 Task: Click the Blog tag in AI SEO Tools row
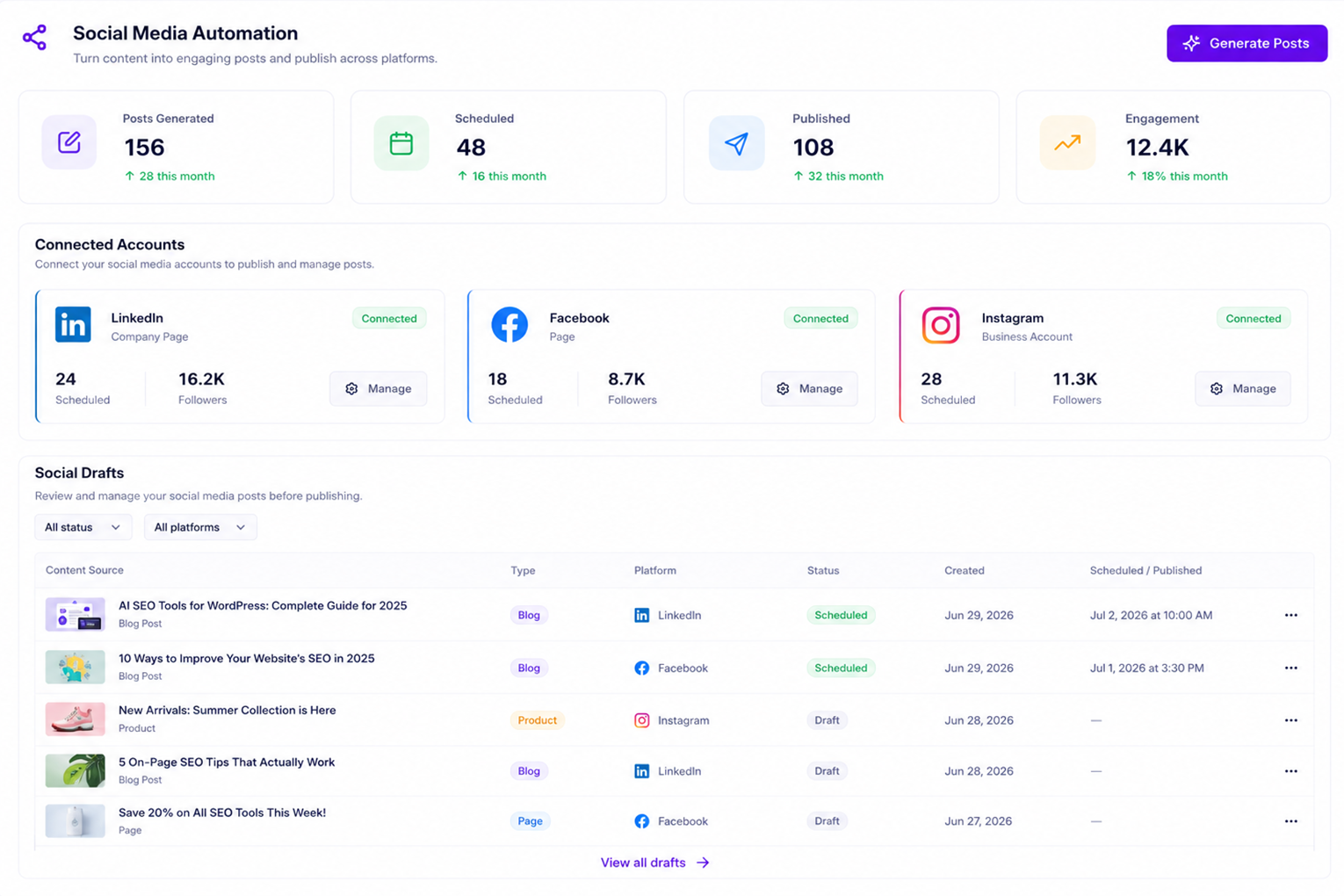click(x=529, y=615)
